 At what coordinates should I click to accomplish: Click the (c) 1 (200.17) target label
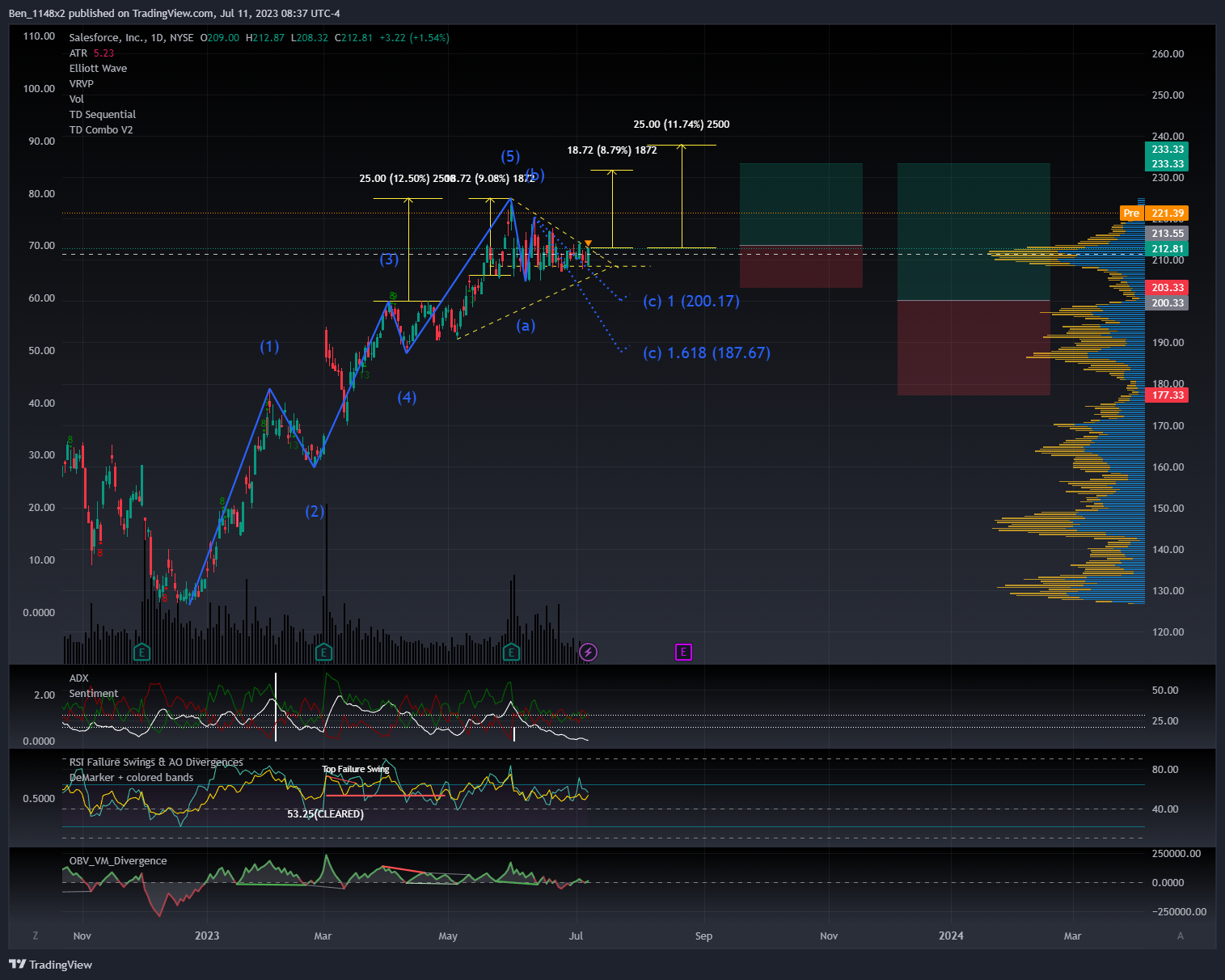691,301
